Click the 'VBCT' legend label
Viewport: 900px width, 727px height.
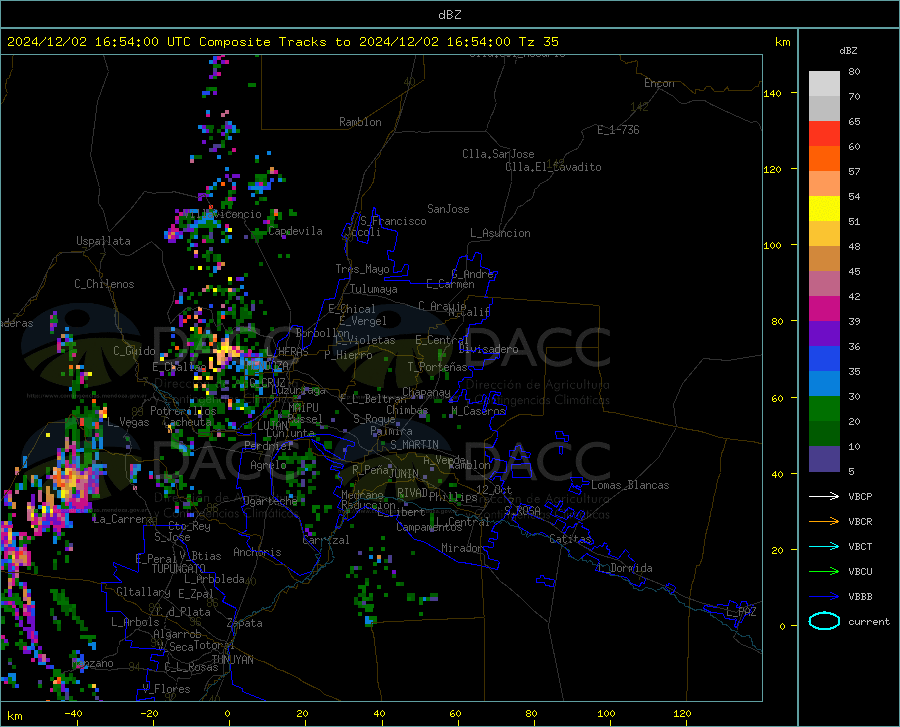tap(860, 546)
